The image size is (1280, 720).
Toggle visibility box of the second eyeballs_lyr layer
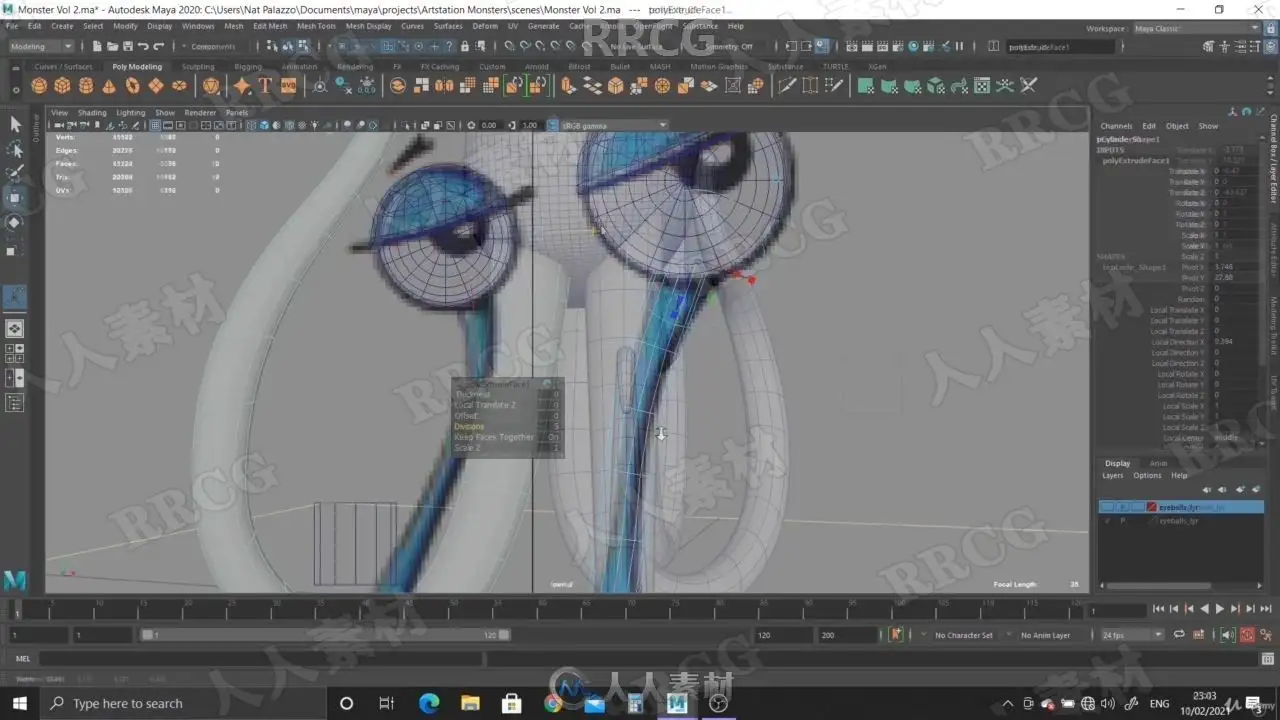tap(1106, 521)
